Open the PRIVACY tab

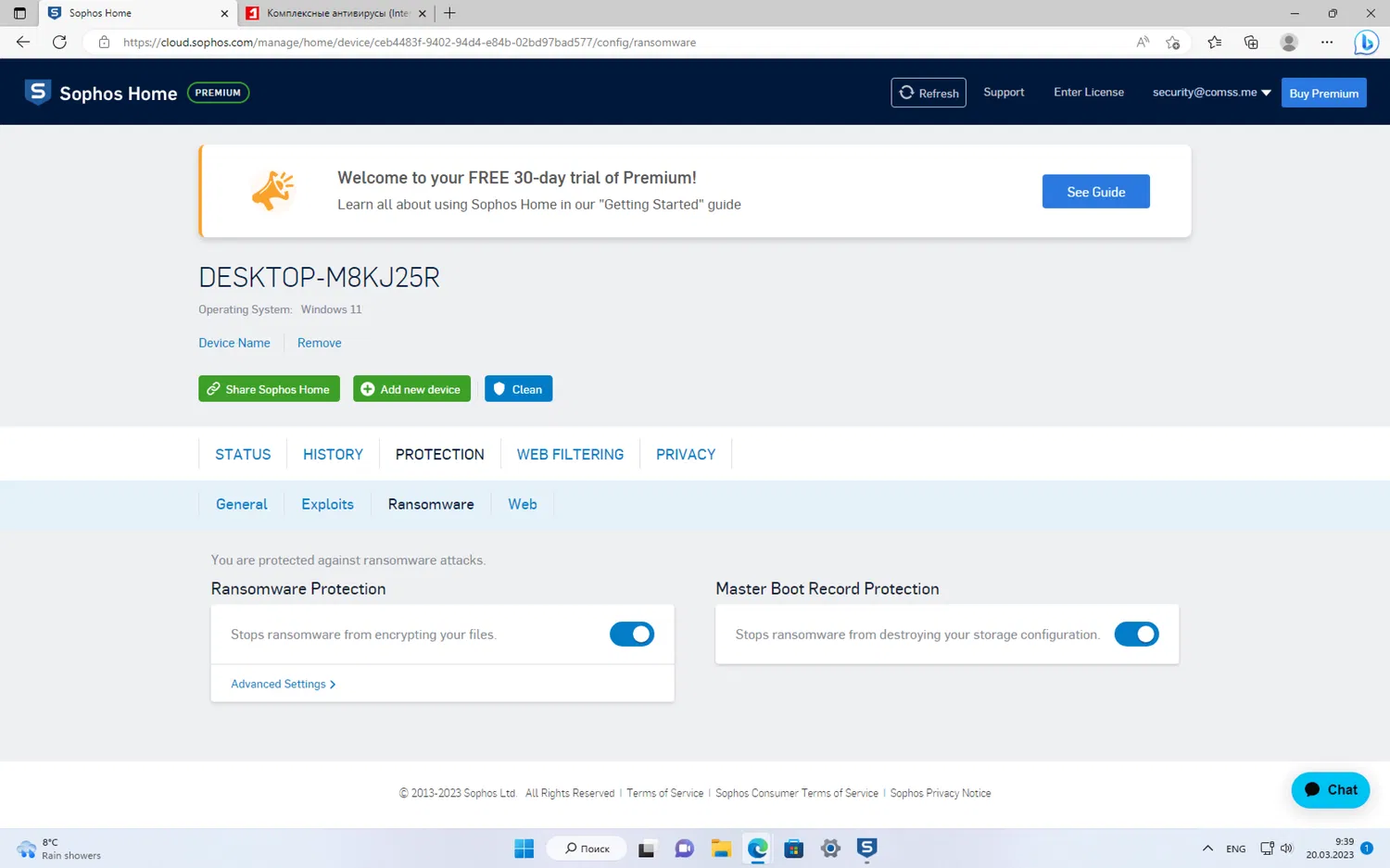point(686,455)
